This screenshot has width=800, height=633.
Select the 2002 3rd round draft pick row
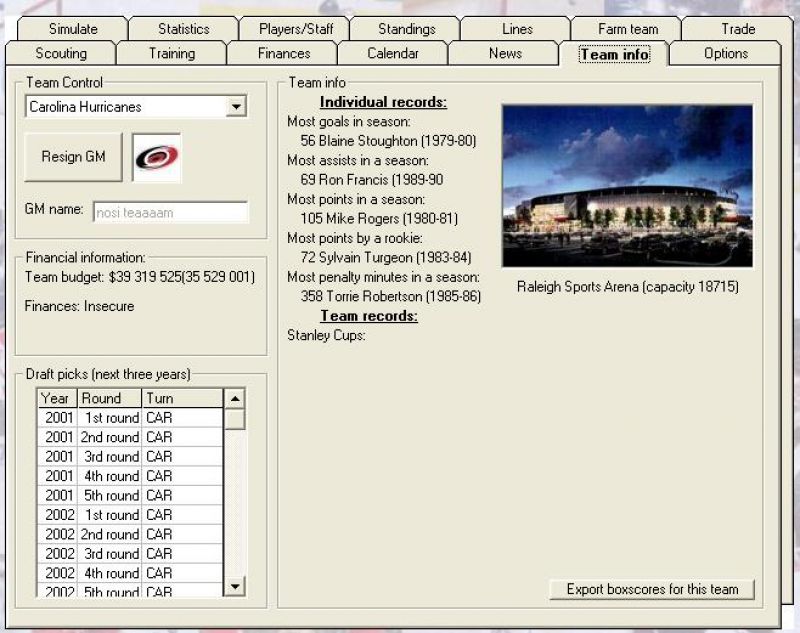[130, 553]
